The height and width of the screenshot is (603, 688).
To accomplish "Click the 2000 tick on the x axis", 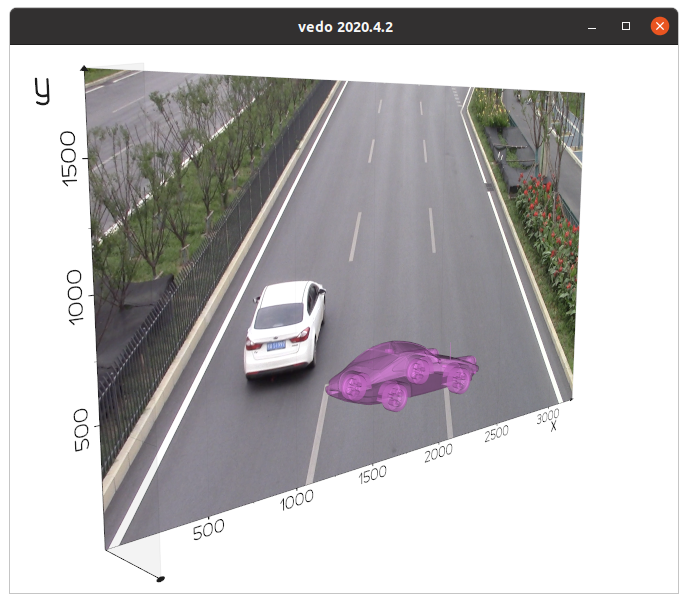I will pos(438,453).
